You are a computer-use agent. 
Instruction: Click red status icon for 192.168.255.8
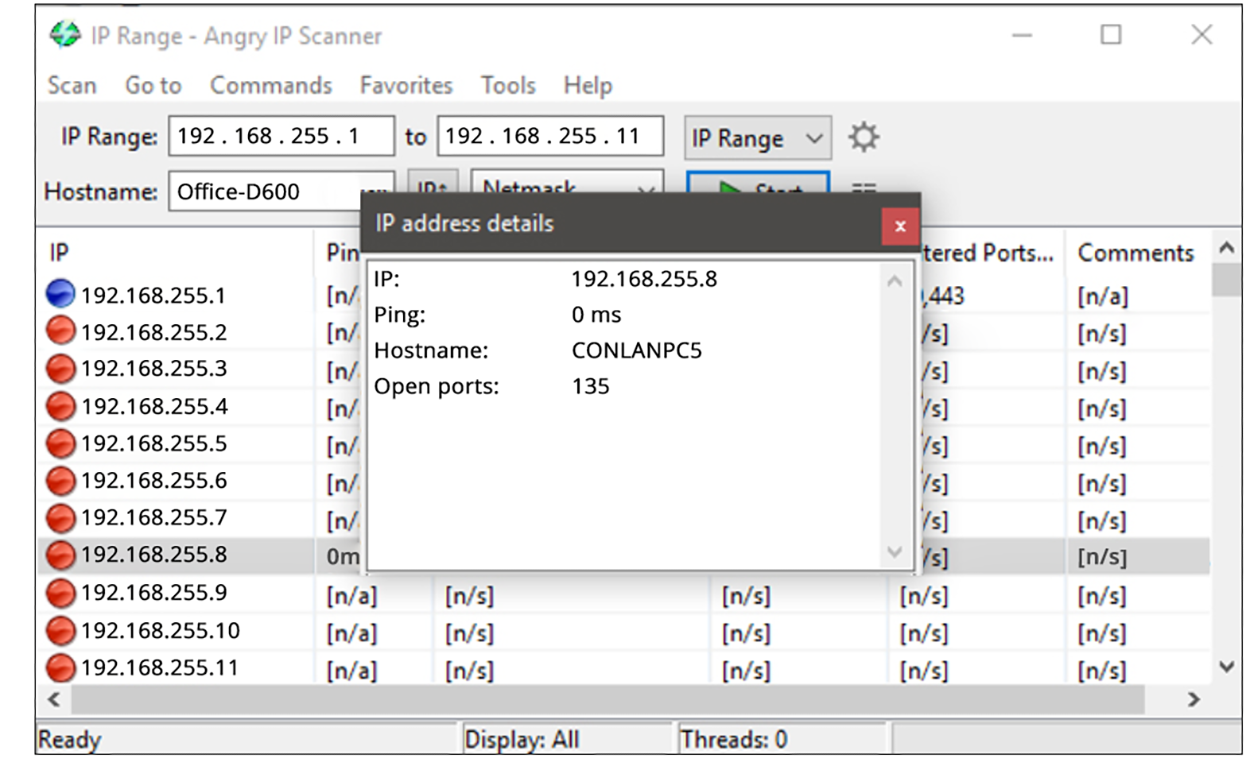point(61,555)
